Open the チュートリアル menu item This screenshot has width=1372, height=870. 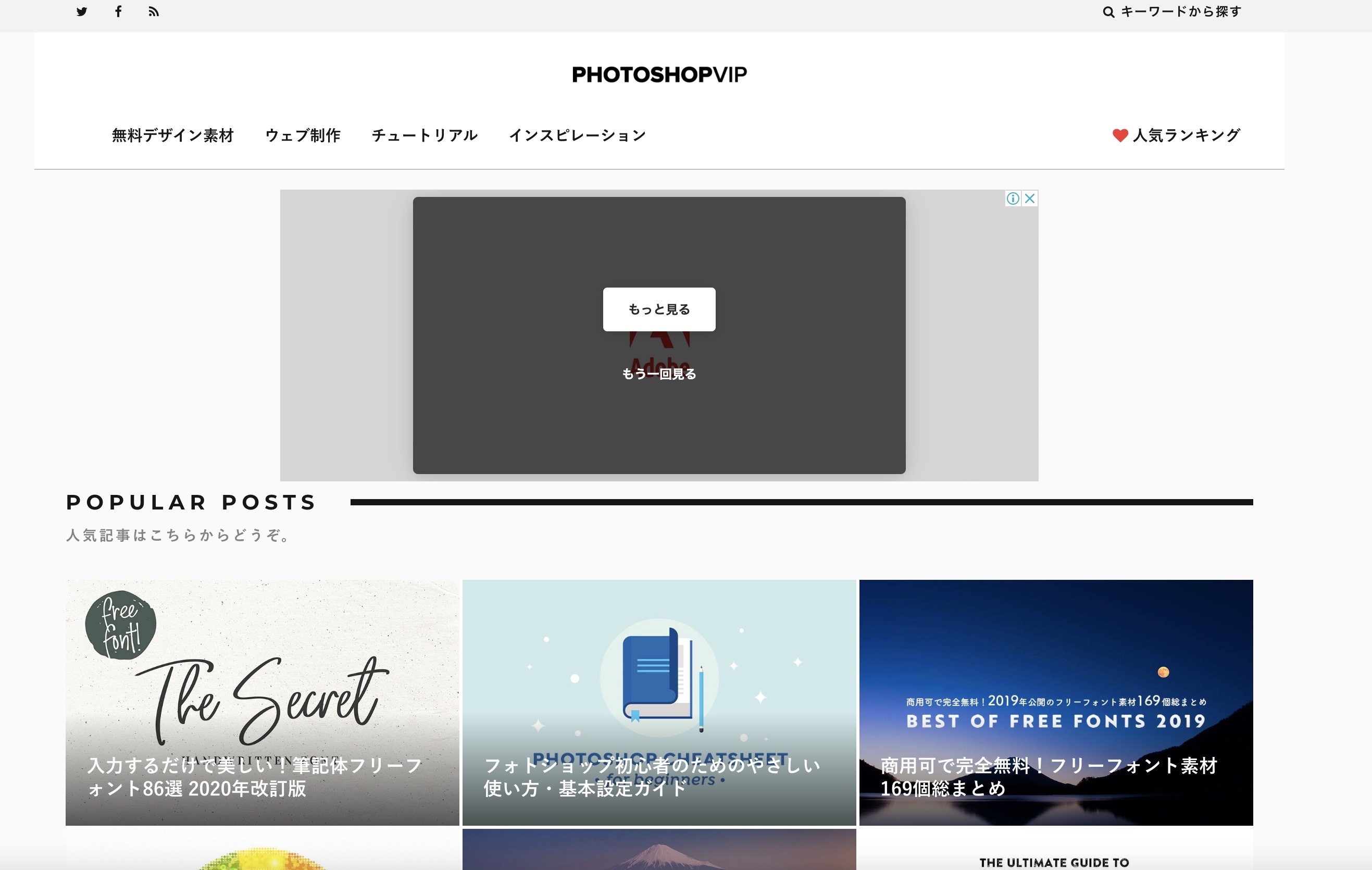tap(425, 135)
